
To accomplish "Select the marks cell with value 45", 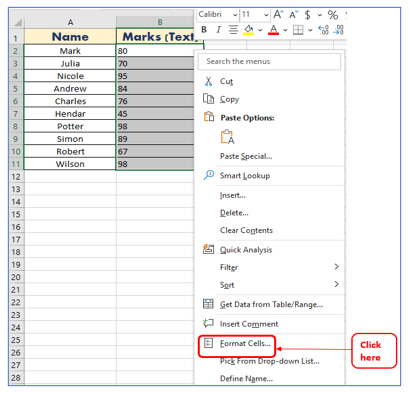I will pyautogui.click(x=155, y=114).
